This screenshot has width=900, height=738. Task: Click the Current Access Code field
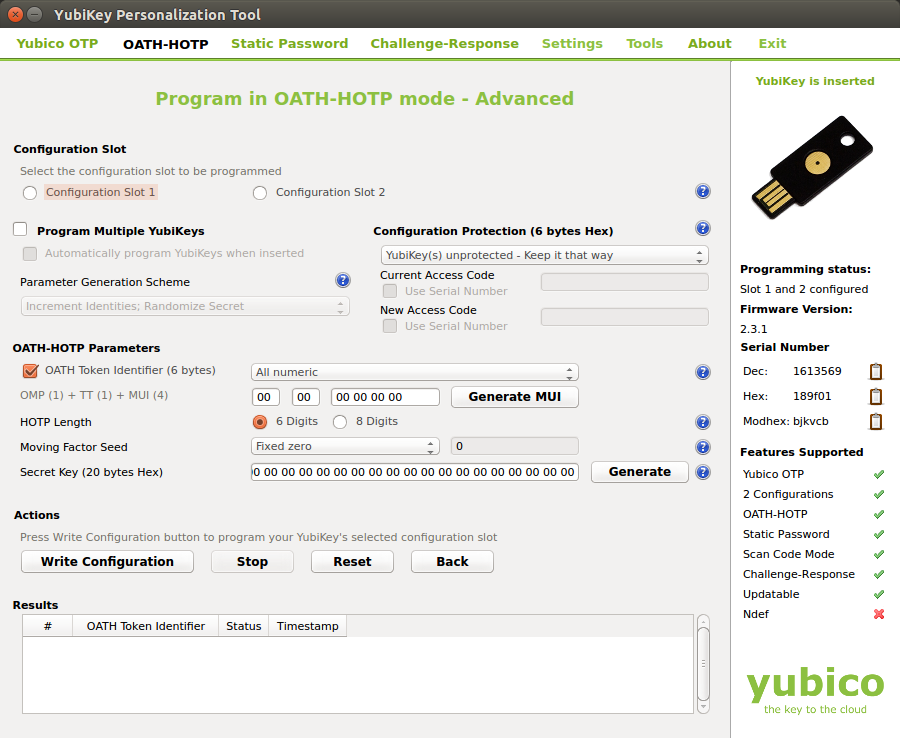(x=624, y=282)
